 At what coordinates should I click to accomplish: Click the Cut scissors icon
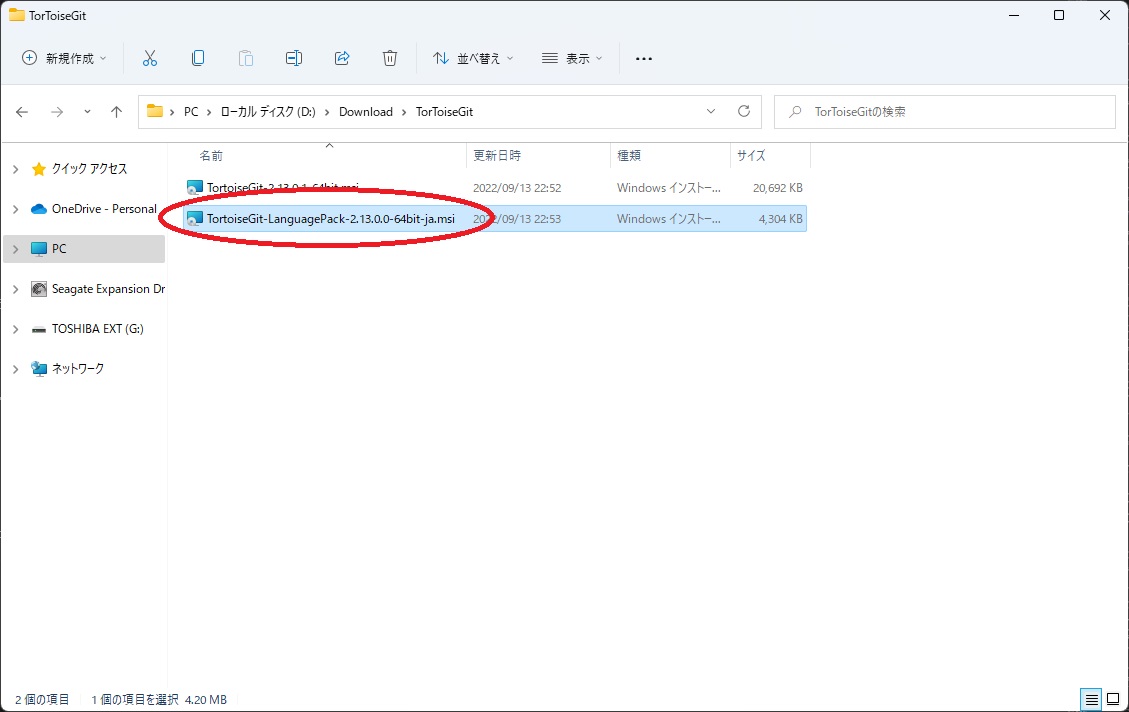click(x=150, y=58)
